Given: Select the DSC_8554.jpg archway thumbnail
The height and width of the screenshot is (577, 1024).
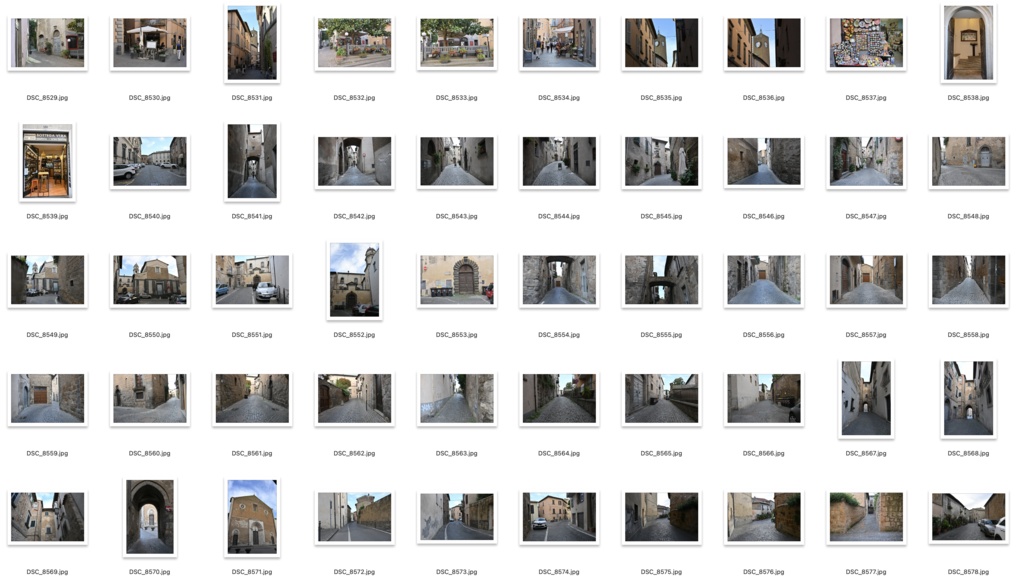Looking at the screenshot, I should pos(559,280).
